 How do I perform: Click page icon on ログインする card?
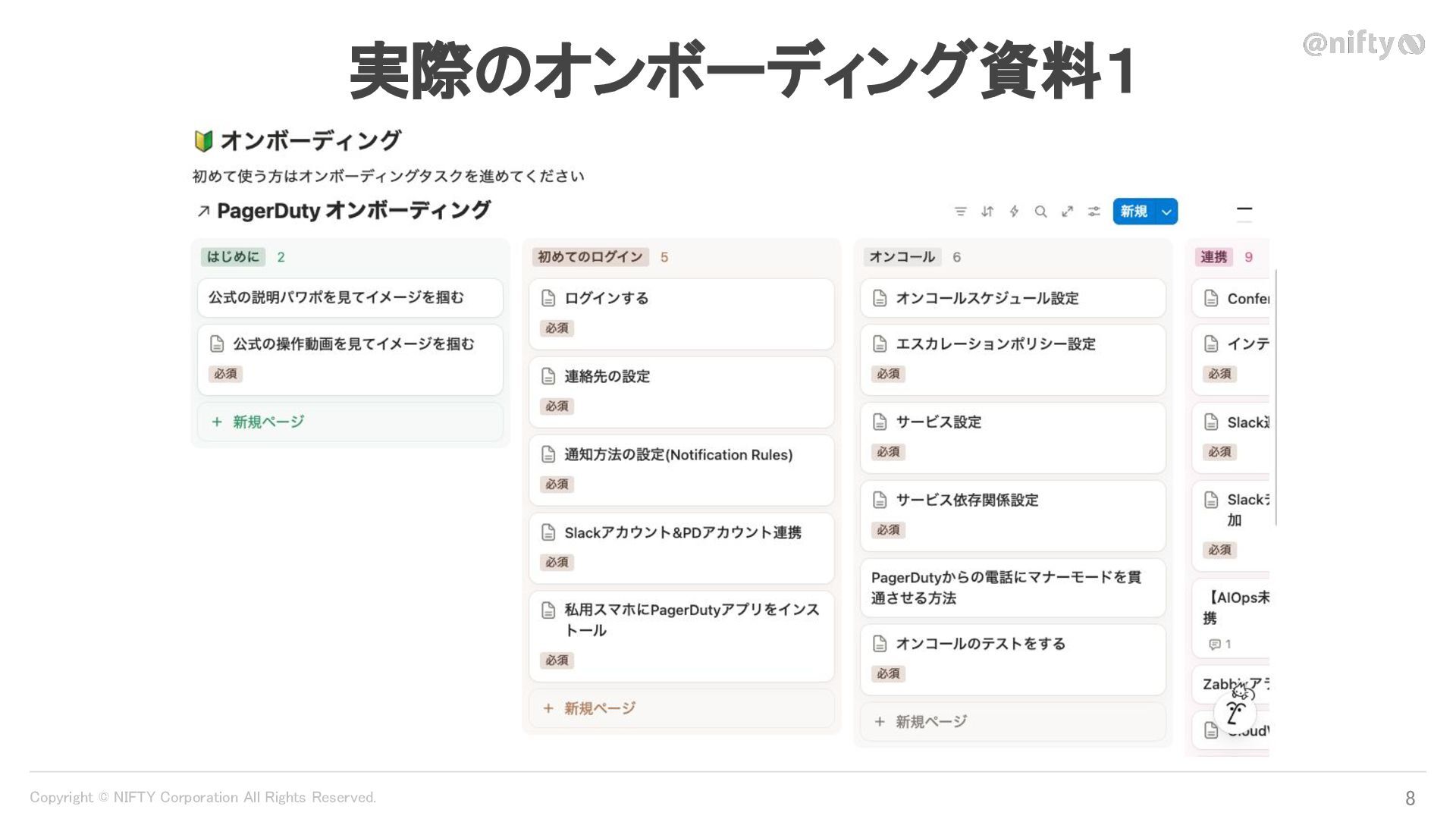(548, 298)
